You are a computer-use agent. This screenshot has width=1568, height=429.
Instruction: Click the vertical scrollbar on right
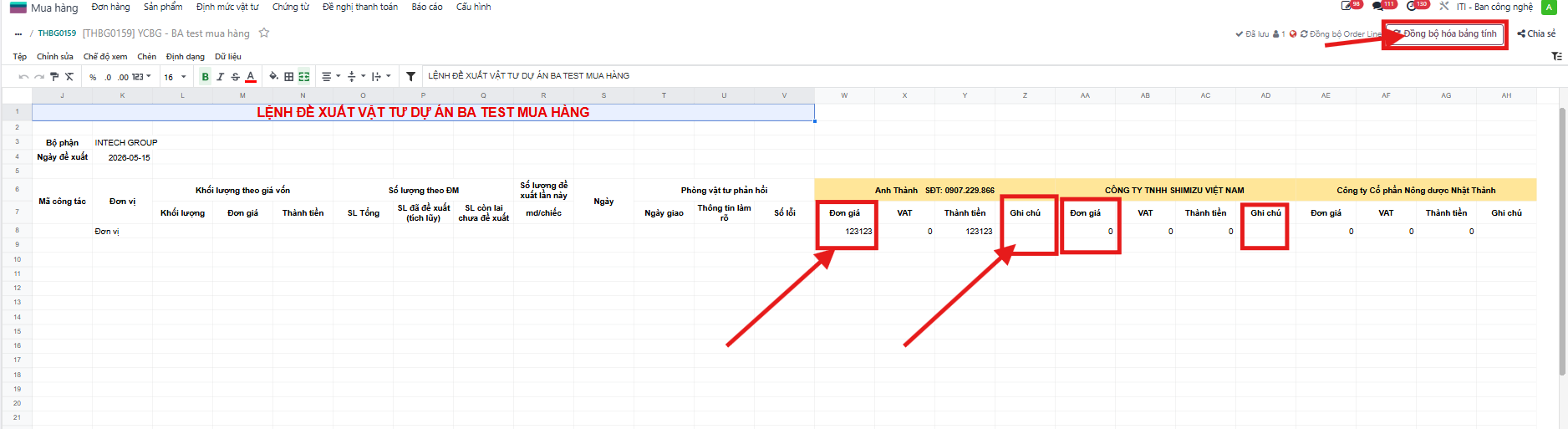pyautogui.click(x=1562, y=243)
